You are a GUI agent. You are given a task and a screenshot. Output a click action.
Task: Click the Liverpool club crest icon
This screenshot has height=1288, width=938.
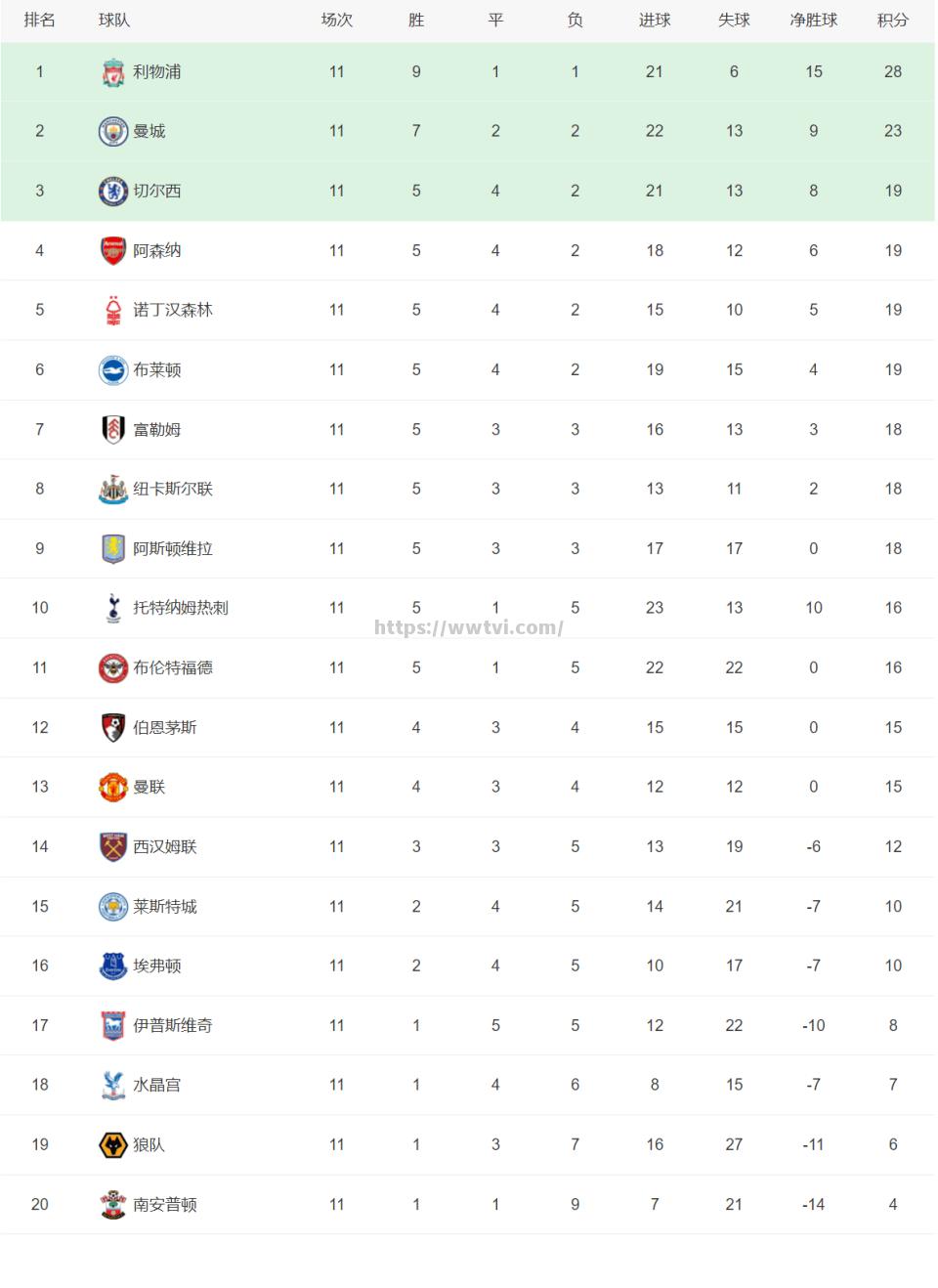click(x=113, y=72)
